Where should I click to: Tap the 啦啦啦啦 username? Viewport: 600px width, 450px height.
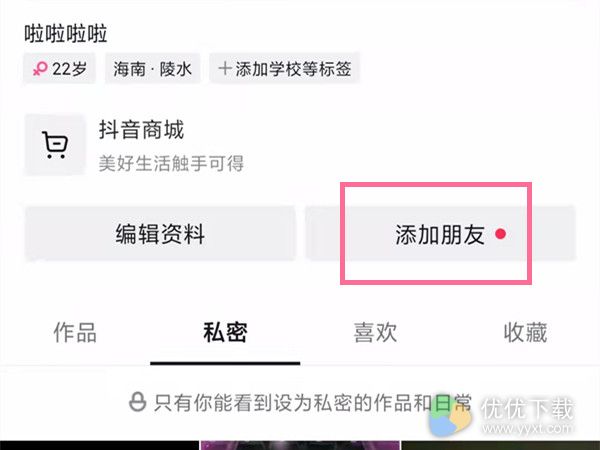point(66,34)
